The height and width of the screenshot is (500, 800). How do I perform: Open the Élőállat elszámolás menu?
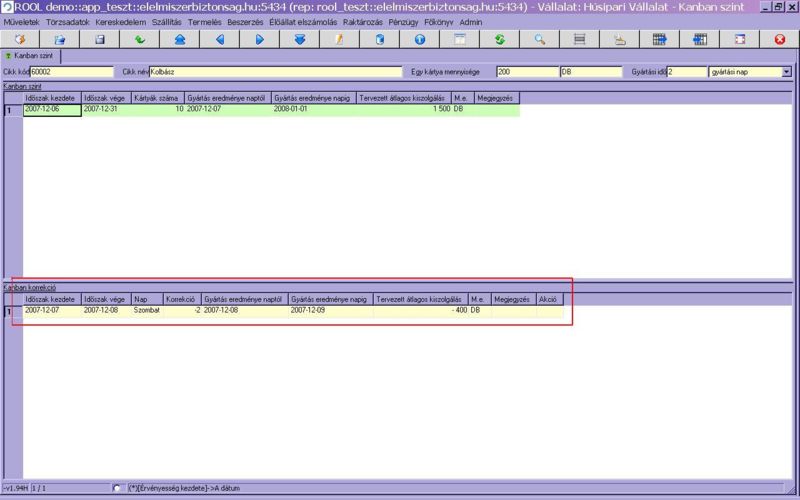[x=303, y=22]
